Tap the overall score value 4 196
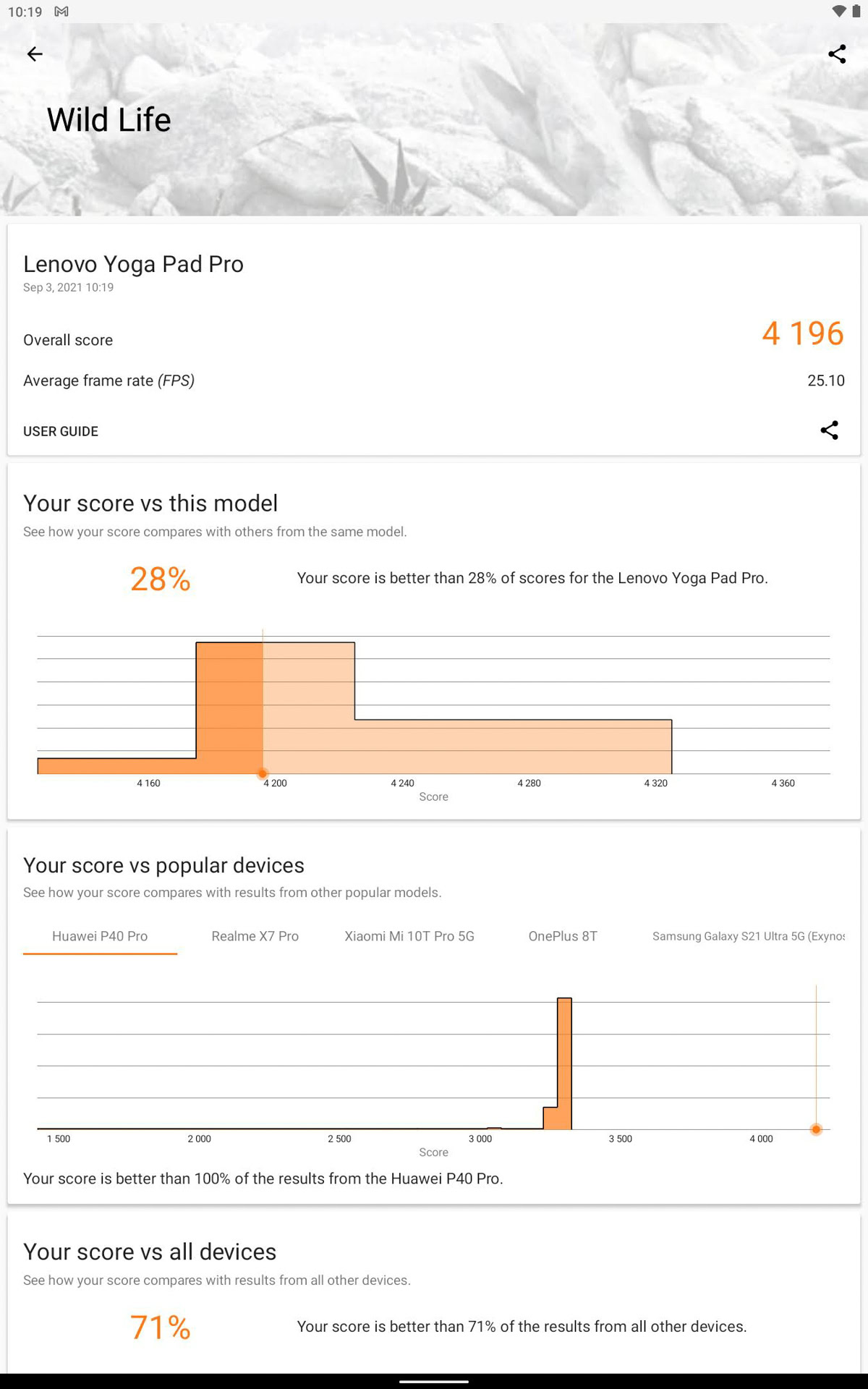 (x=802, y=334)
